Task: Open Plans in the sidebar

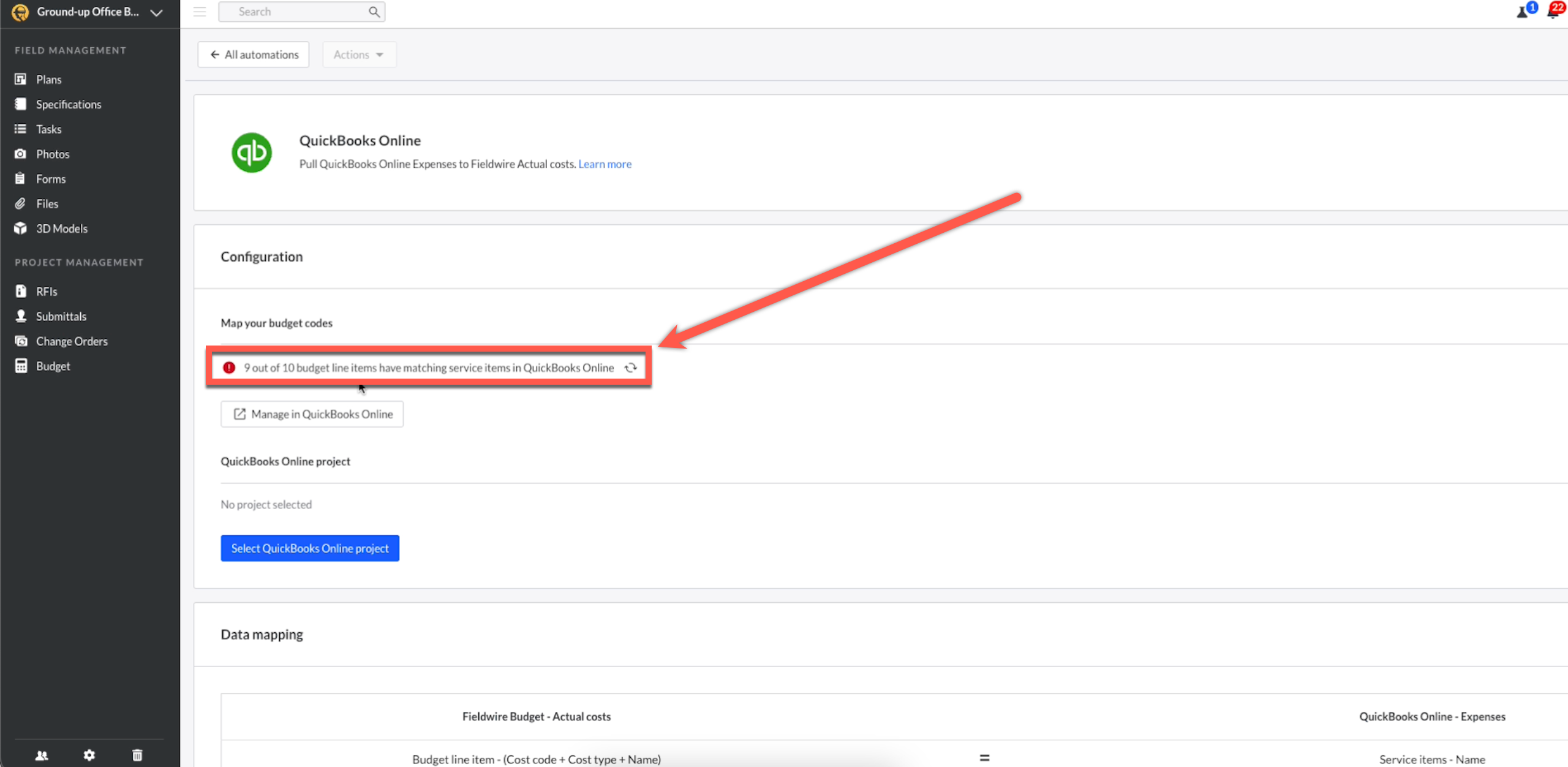Action: tap(48, 80)
